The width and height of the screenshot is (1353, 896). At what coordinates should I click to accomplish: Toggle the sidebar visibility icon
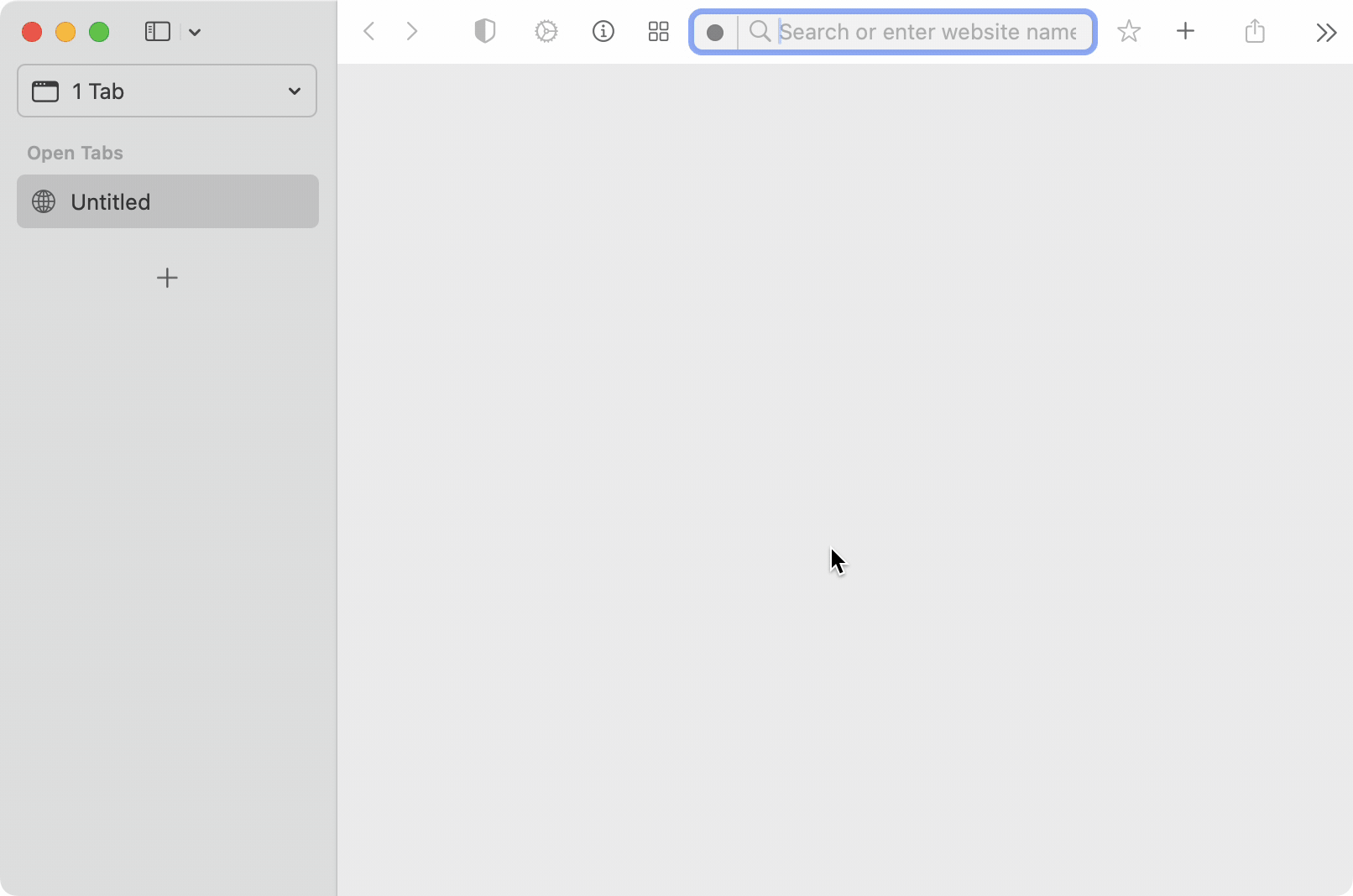pos(157,32)
